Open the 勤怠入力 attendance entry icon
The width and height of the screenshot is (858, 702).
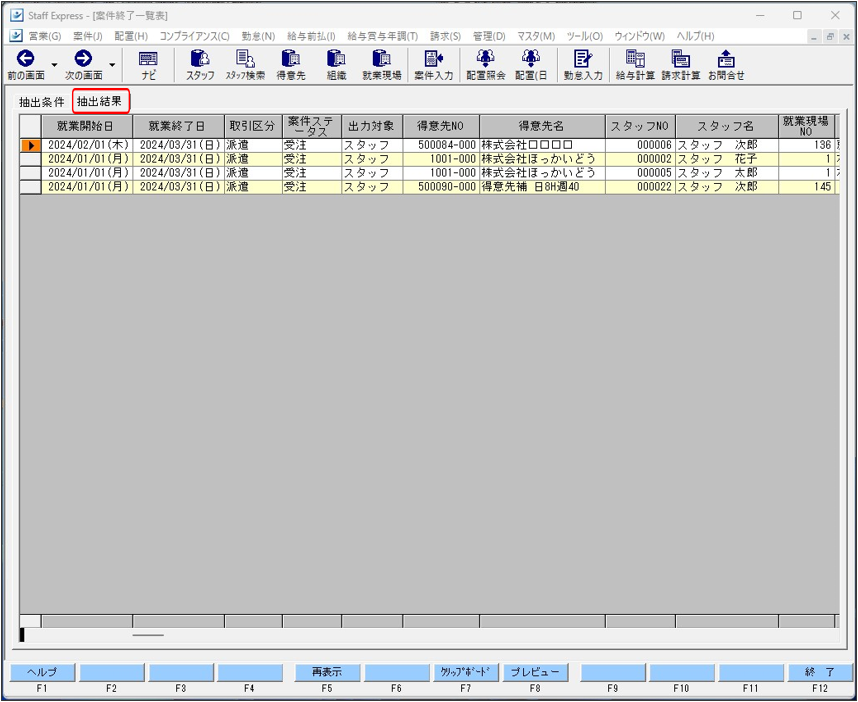pyautogui.click(x=583, y=59)
